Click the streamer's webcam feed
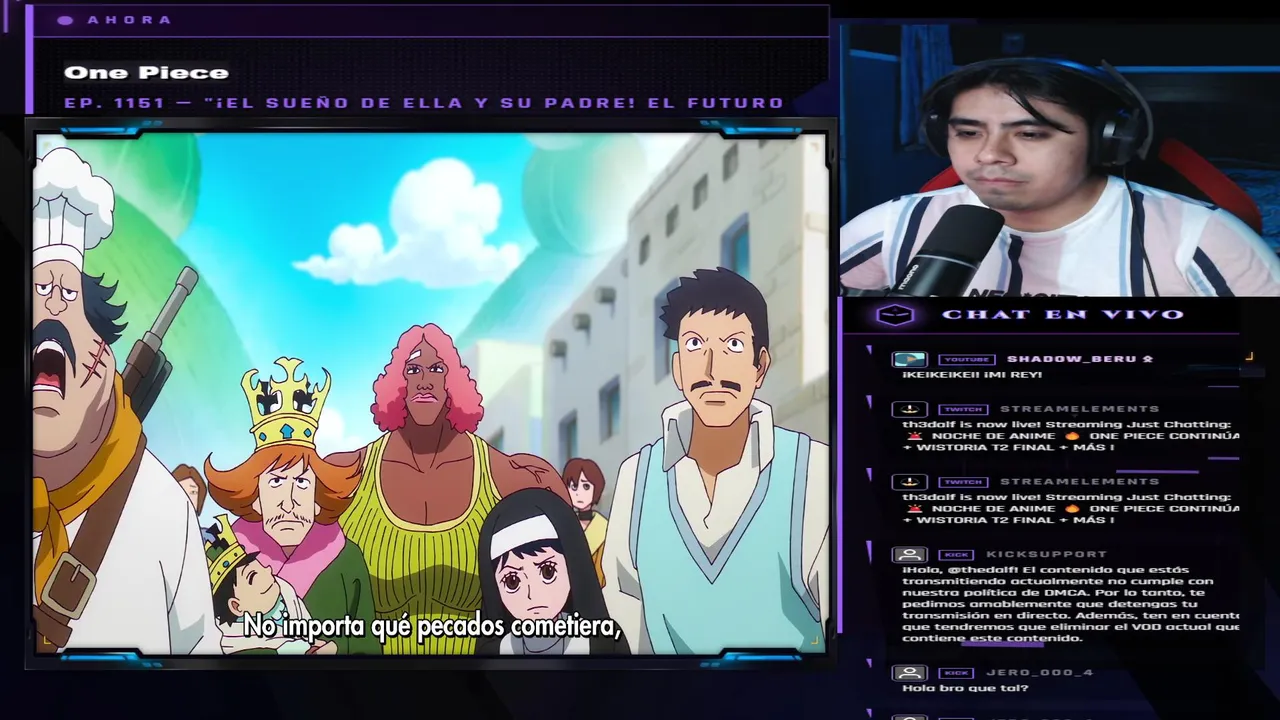The image size is (1280, 720). tap(1060, 160)
